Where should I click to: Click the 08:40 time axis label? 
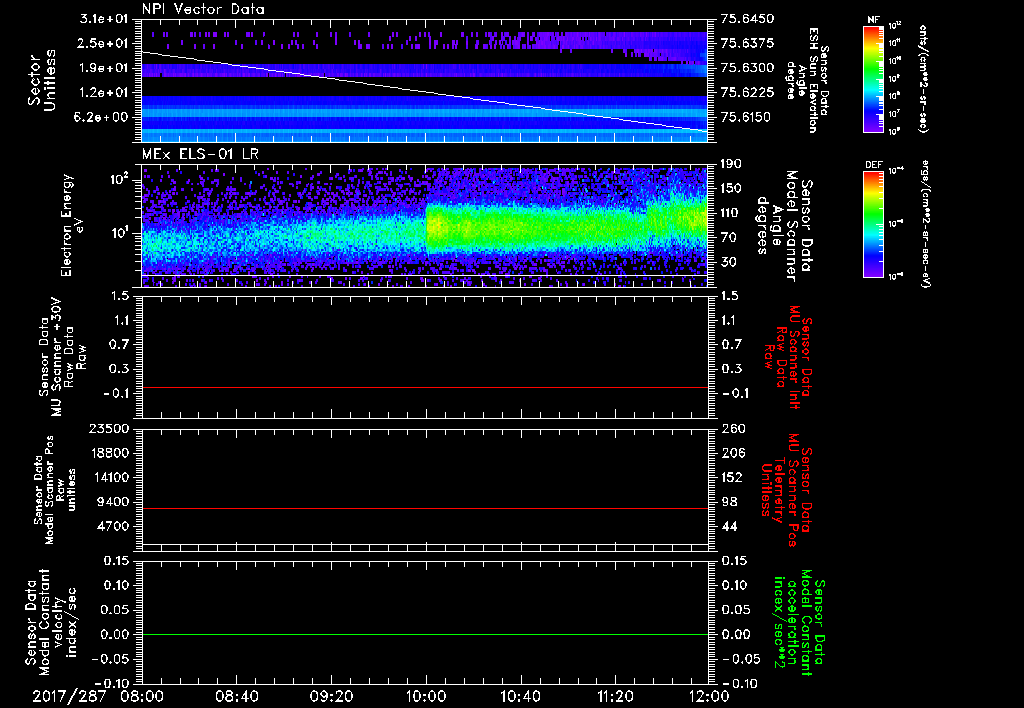coord(236,696)
